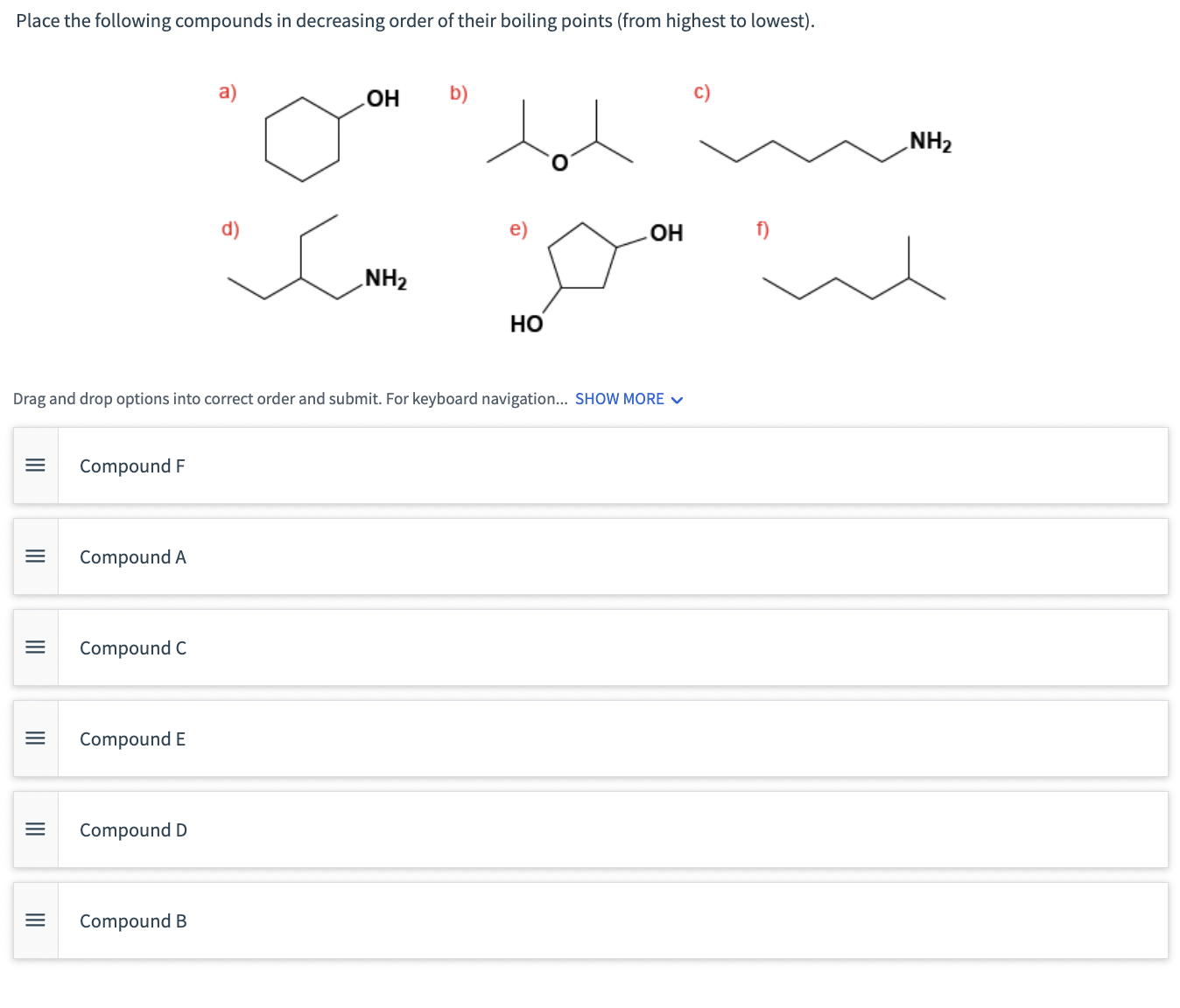Collapse keyboard navigation instructions via the chevron
1180x1008 pixels.
(x=676, y=399)
